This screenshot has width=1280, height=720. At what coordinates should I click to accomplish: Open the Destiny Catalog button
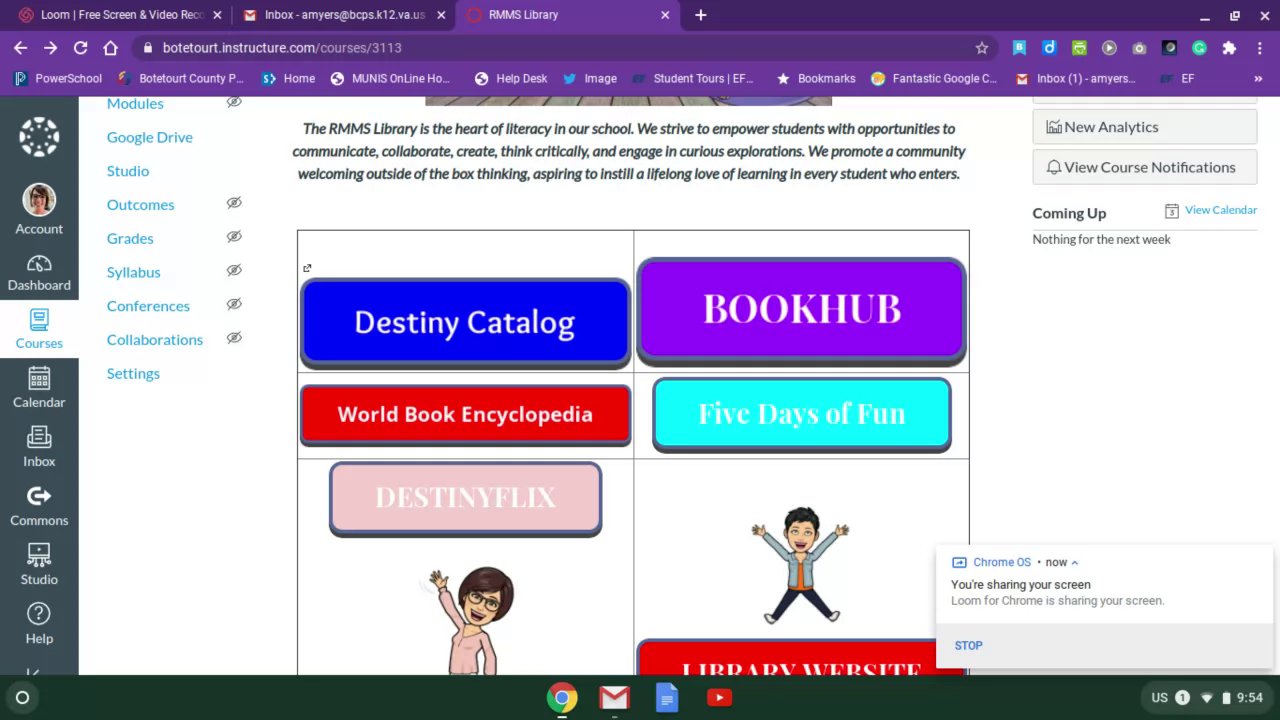coord(465,322)
